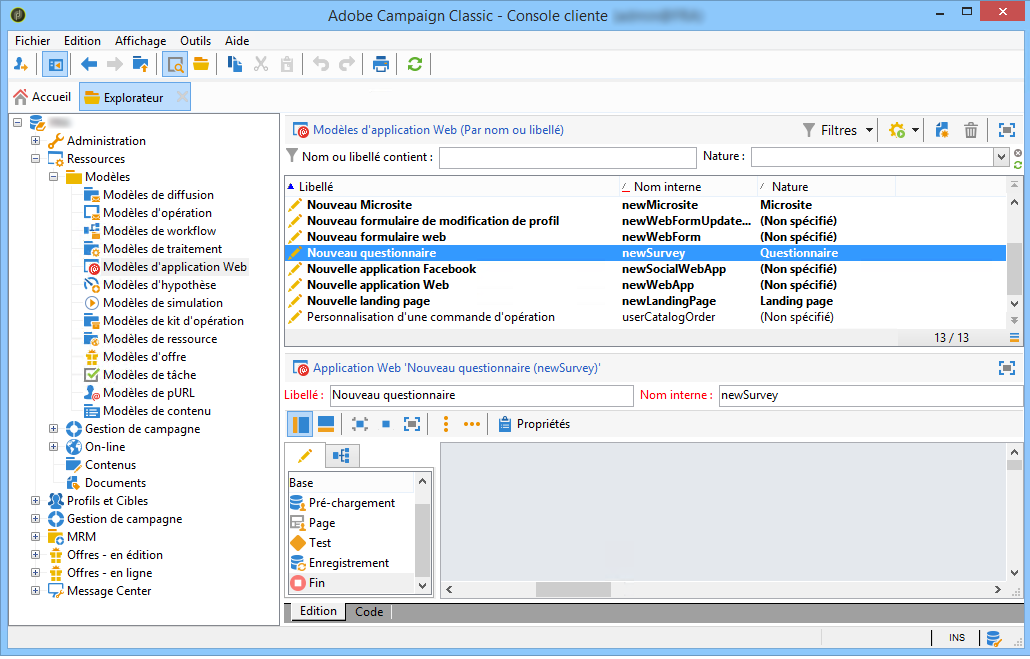This screenshot has height=659, width=1030.
Task: Select Modèles de tâche in tree
Action: 149,375
